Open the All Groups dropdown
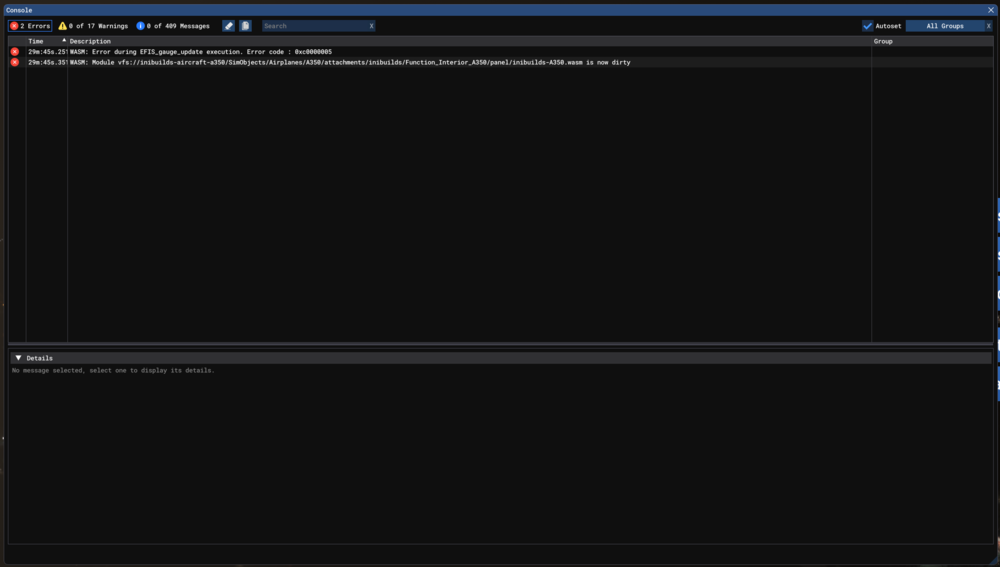This screenshot has height=567, width=1000. 945,26
